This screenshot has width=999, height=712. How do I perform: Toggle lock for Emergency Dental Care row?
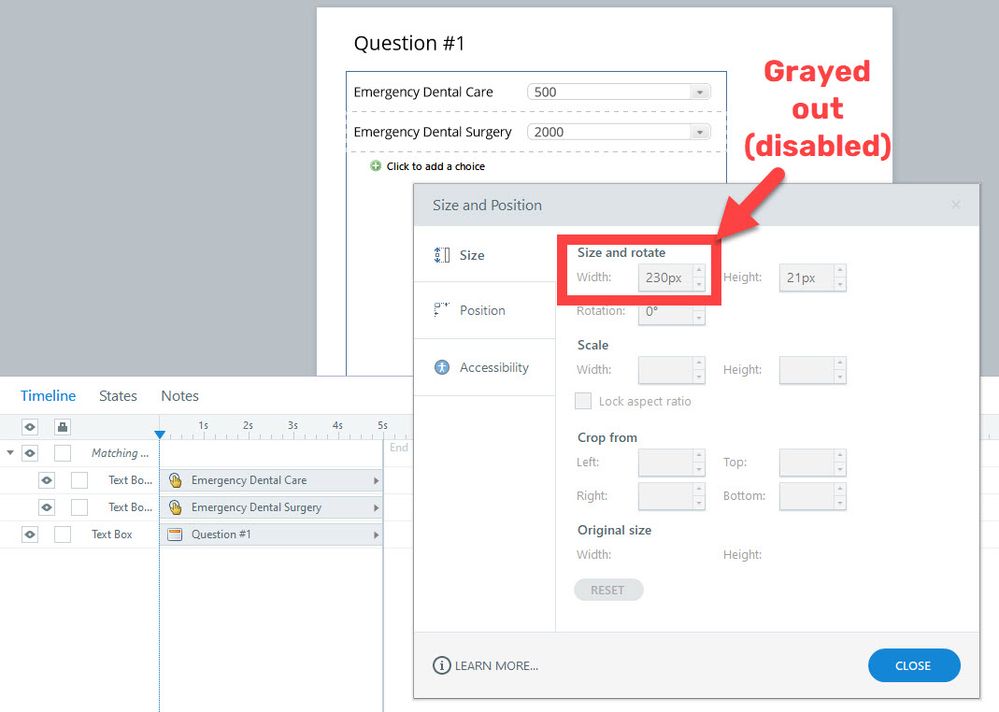[x=79, y=480]
